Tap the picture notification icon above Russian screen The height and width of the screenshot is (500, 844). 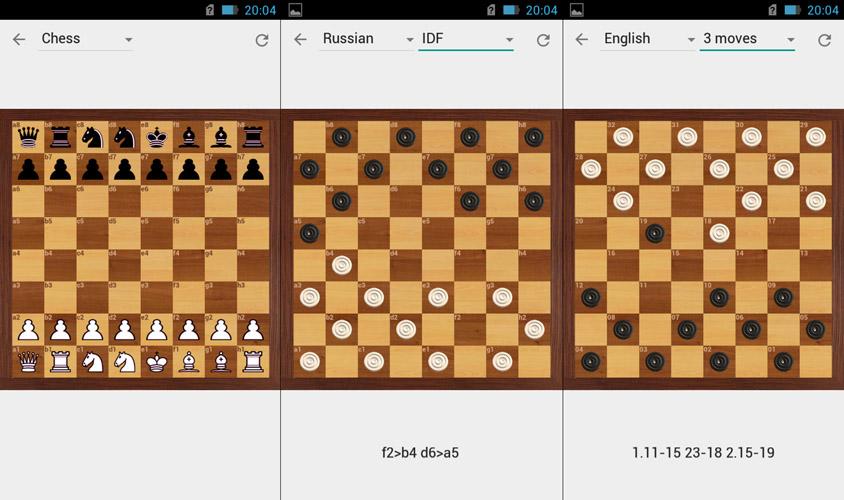pos(295,10)
